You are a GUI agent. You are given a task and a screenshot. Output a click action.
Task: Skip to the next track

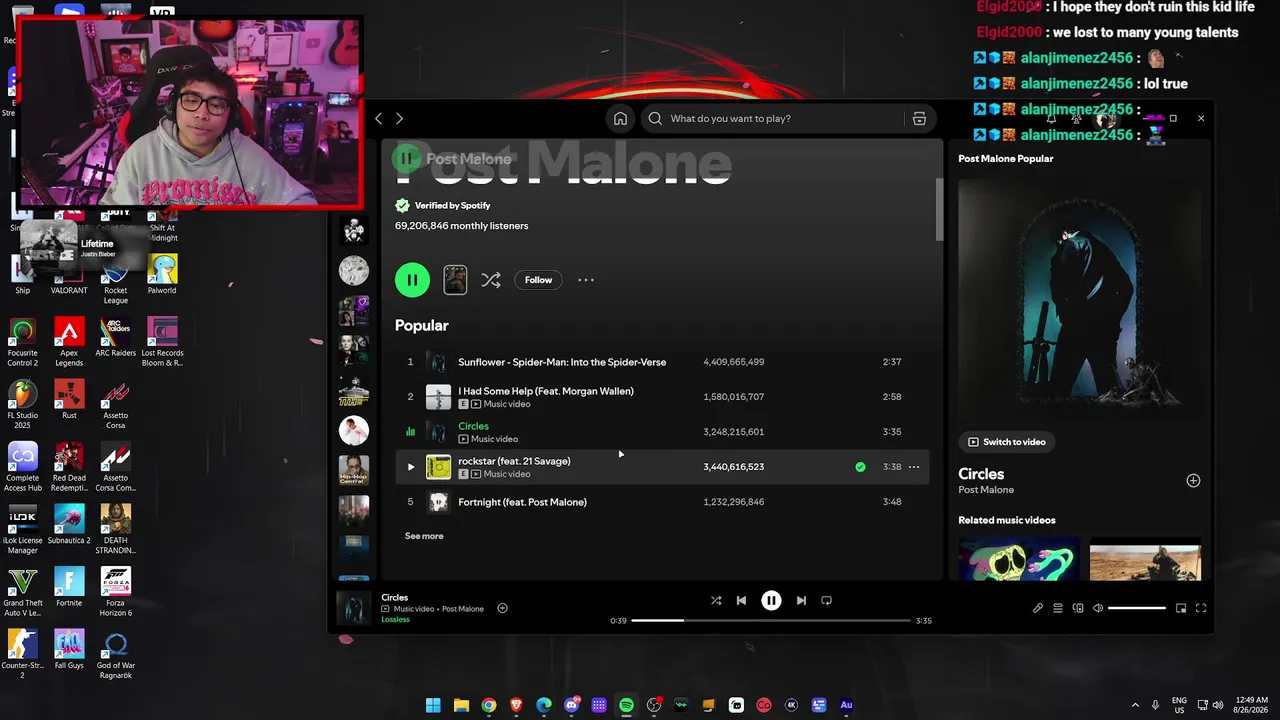pos(801,600)
